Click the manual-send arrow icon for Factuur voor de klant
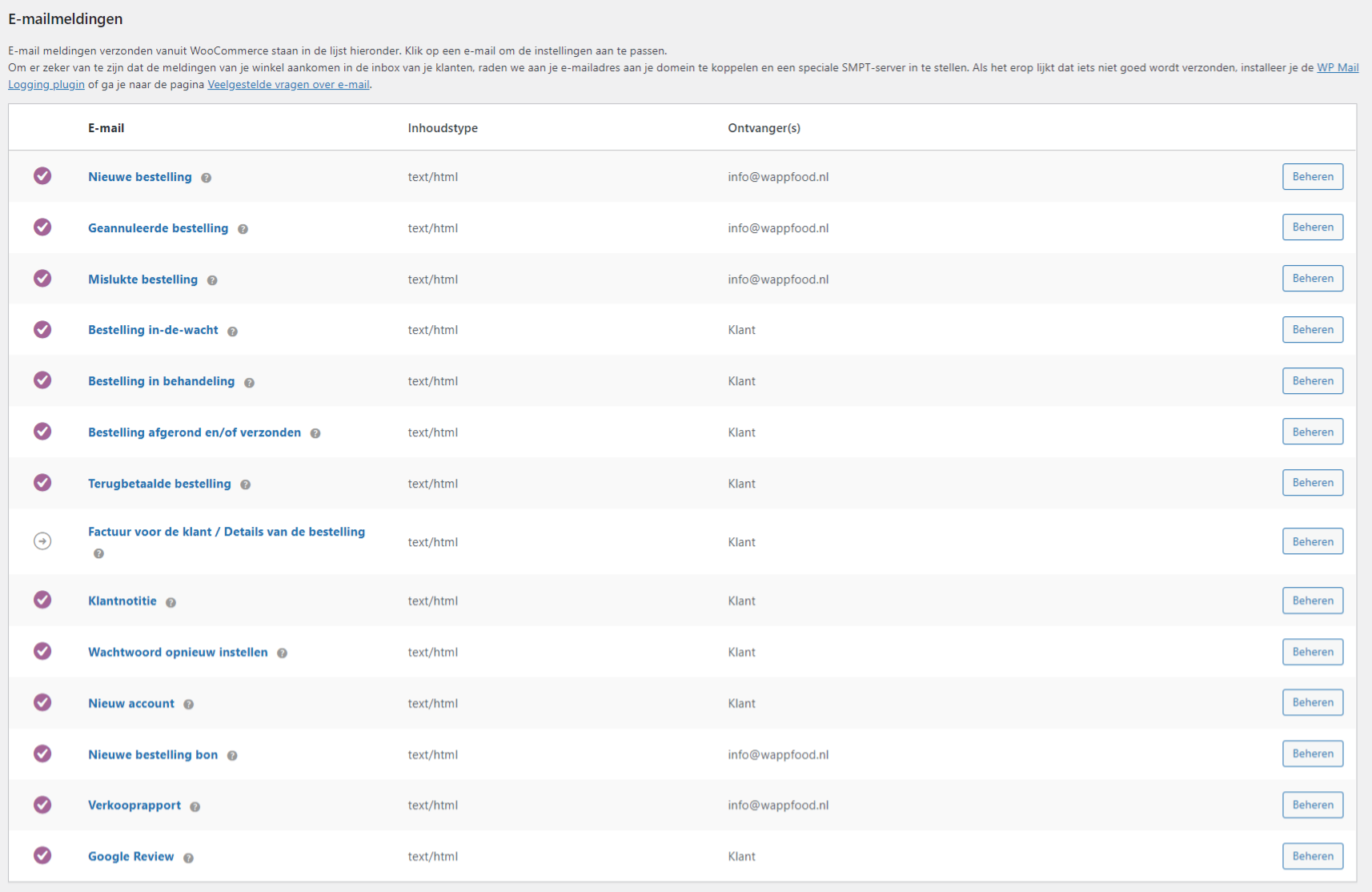The width and height of the screenshot is (1372, 892). (x=42, y=541)
